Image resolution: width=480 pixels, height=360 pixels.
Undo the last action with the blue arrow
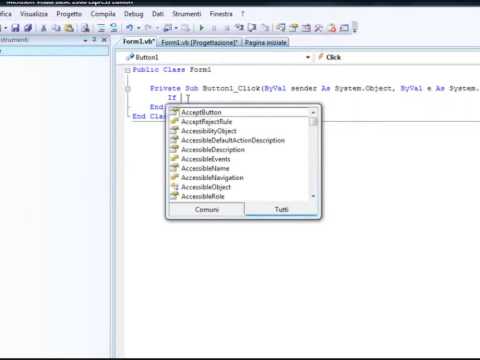[130, 28]
